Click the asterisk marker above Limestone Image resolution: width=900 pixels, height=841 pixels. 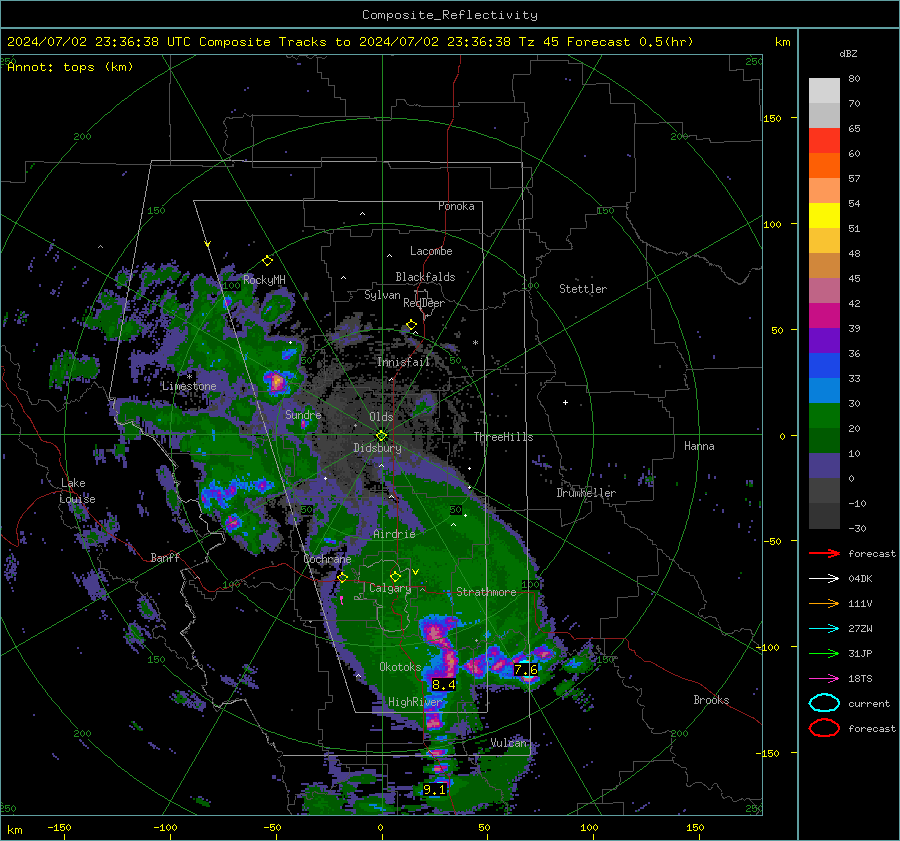[189, 377]
